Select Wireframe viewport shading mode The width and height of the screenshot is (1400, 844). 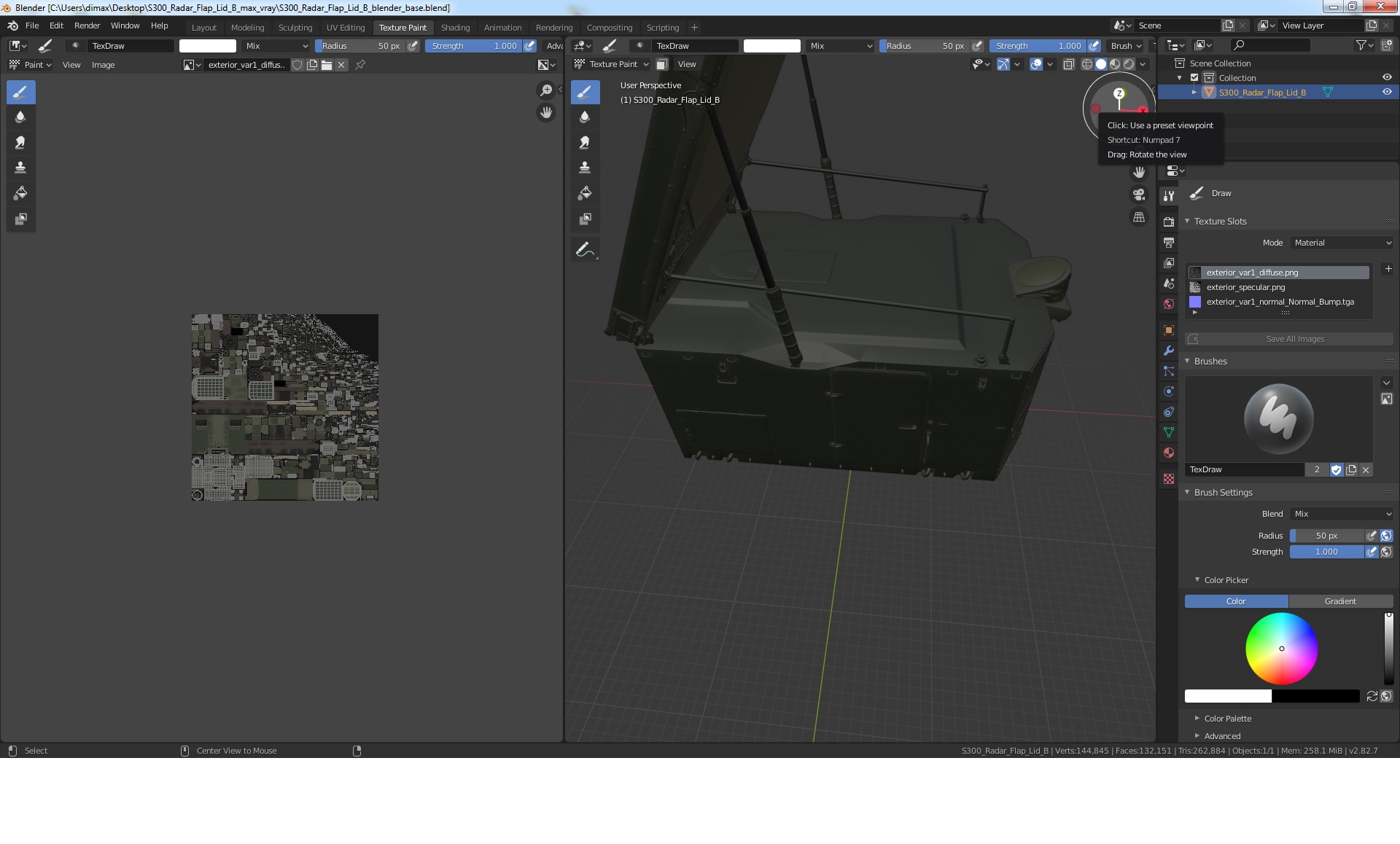click(x=1087, y=64)
